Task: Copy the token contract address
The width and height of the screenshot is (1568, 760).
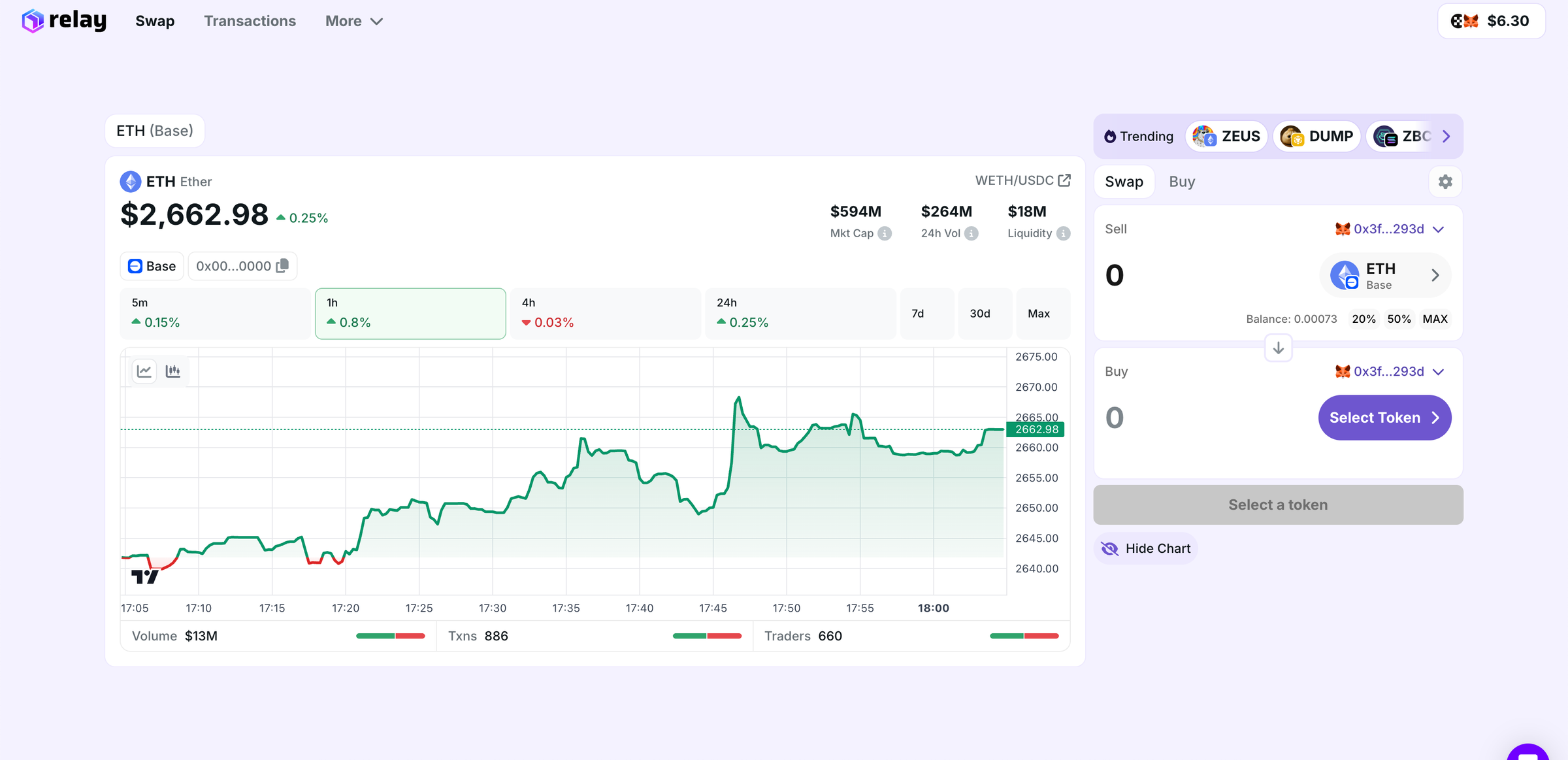Action: [x=284, y=265]
